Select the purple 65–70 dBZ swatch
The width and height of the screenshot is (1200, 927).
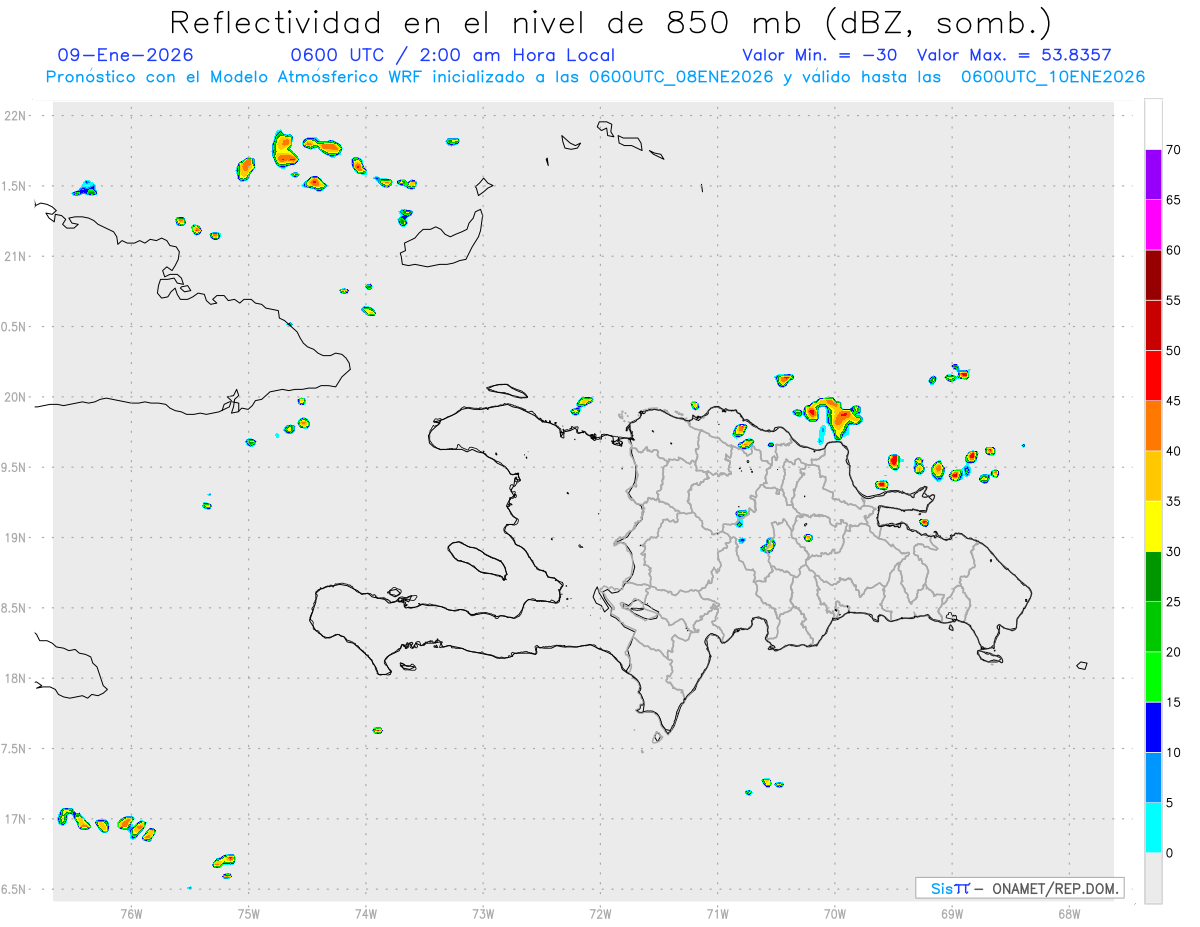(x=1153, y=175)
